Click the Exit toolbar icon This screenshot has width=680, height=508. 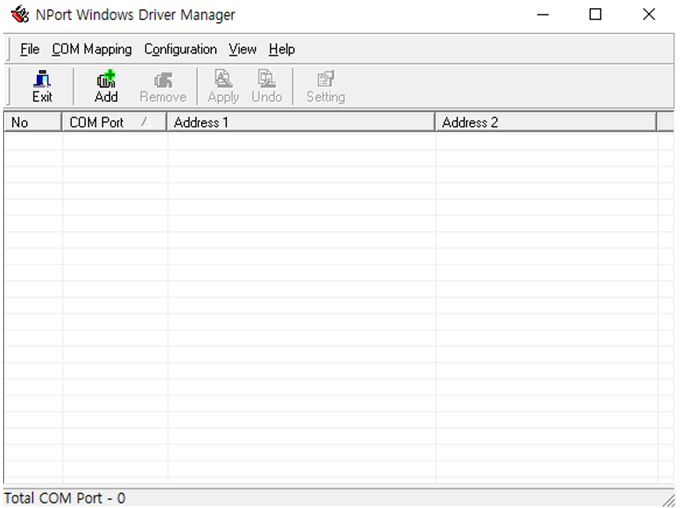pyautogui.click(x=42, y=86)
